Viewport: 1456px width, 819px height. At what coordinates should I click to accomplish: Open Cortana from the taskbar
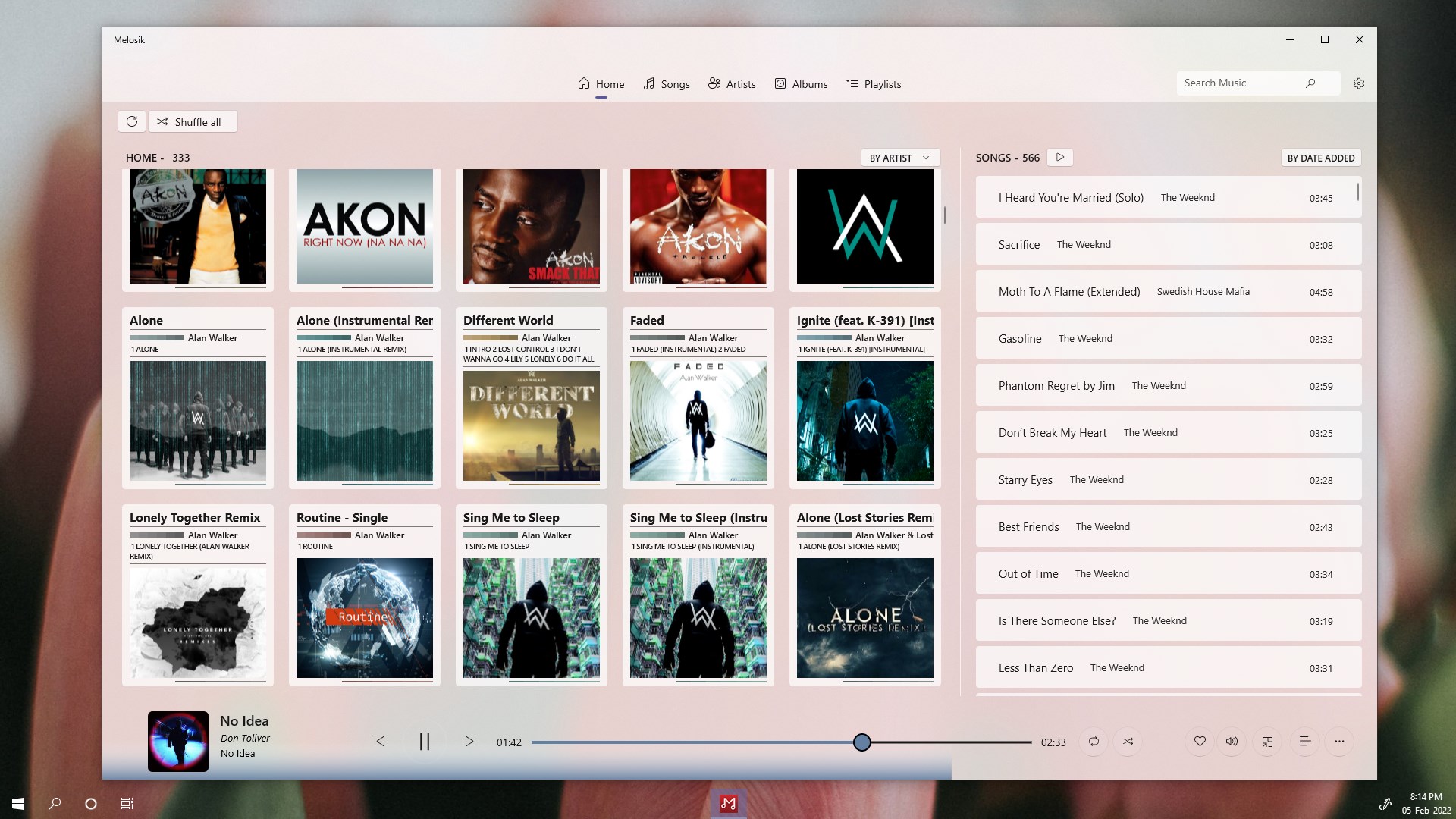pyautogui.click(x=91, y=804)
